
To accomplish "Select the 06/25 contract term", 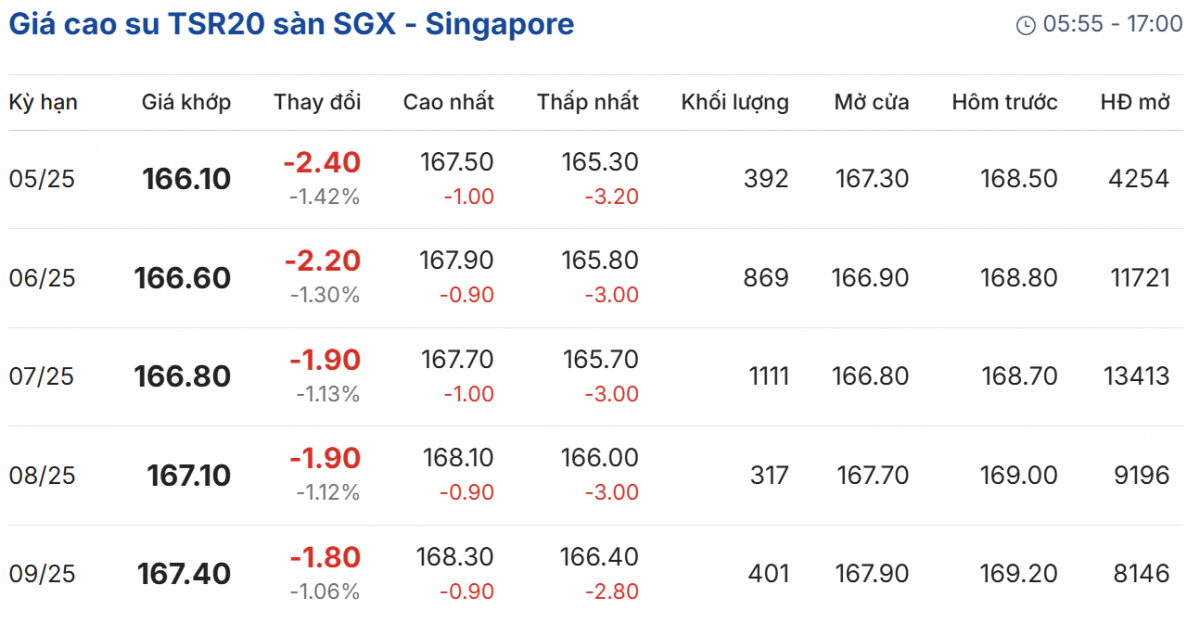I will pos(42,278).
